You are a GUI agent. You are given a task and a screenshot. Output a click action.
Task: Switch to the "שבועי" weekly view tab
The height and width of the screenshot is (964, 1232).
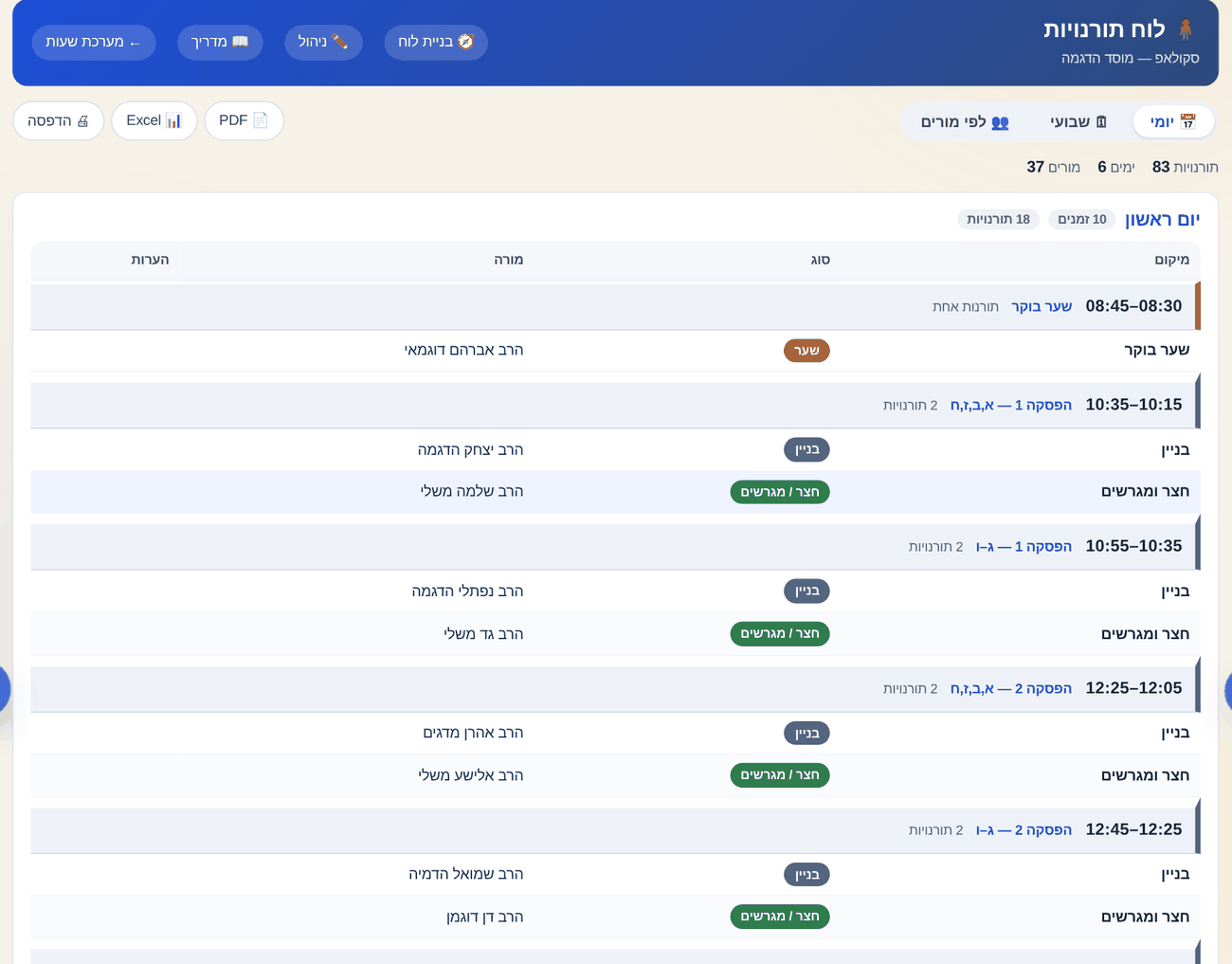click(1078, 121)
